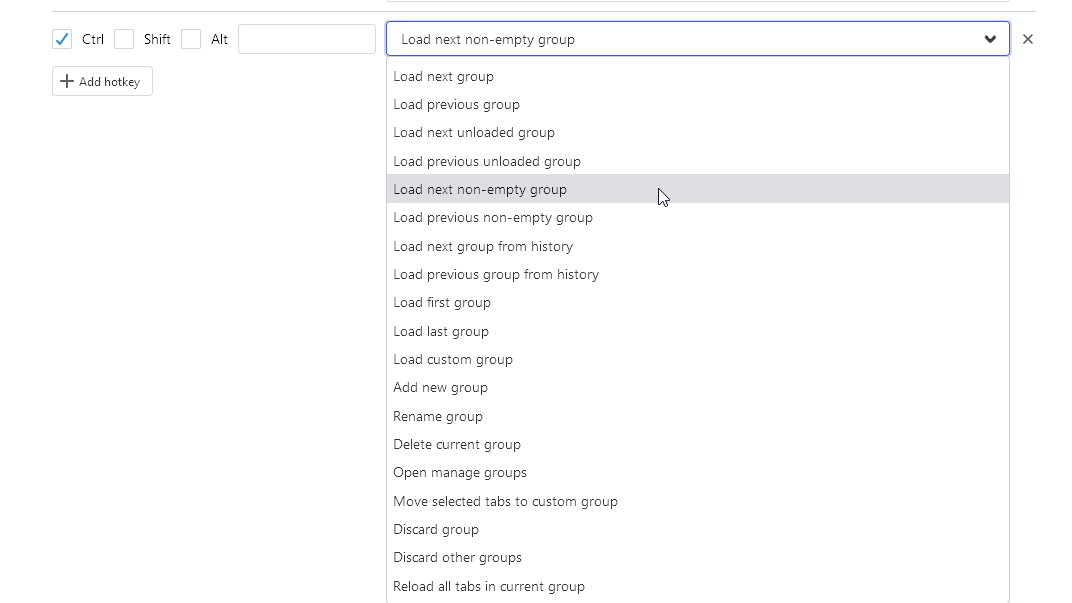Viewport: 1072px width, 603px height.
Task: Choose "Load previous non-empty group"
Action: (x=493, y=217)
